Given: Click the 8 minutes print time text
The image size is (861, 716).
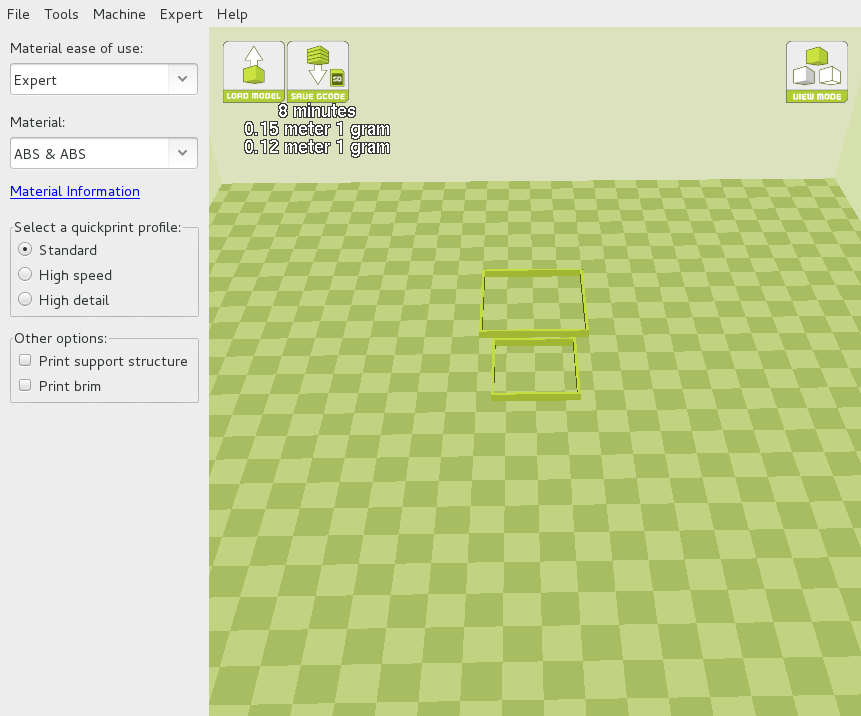Looking at the screenshot, I should (317, 111).
